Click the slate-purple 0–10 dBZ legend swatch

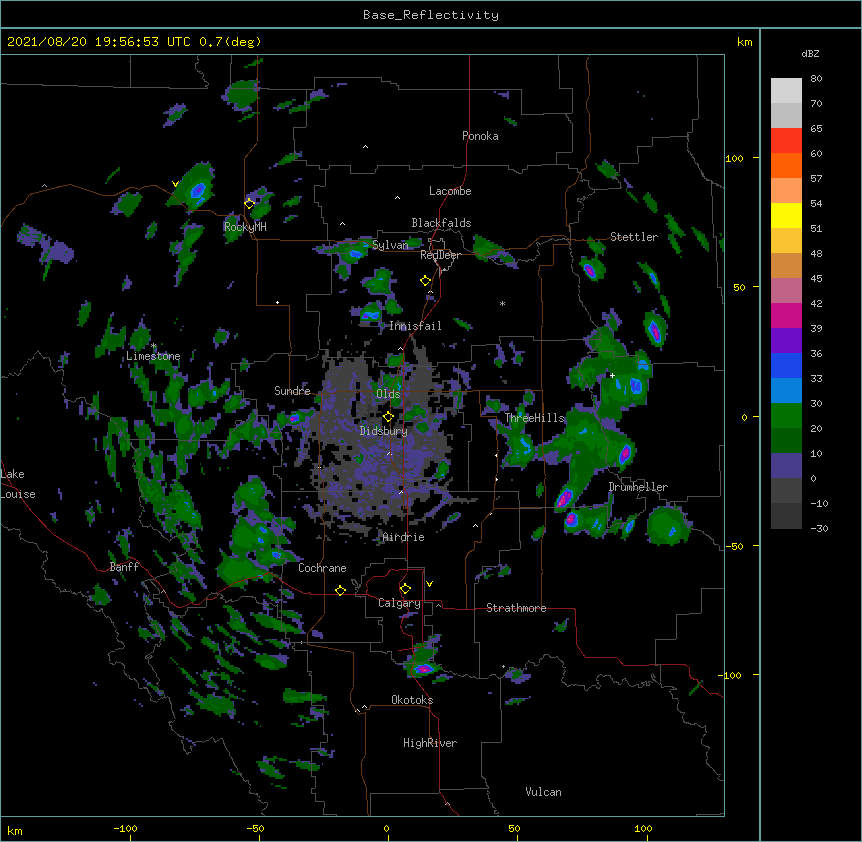tap(786, 466)
